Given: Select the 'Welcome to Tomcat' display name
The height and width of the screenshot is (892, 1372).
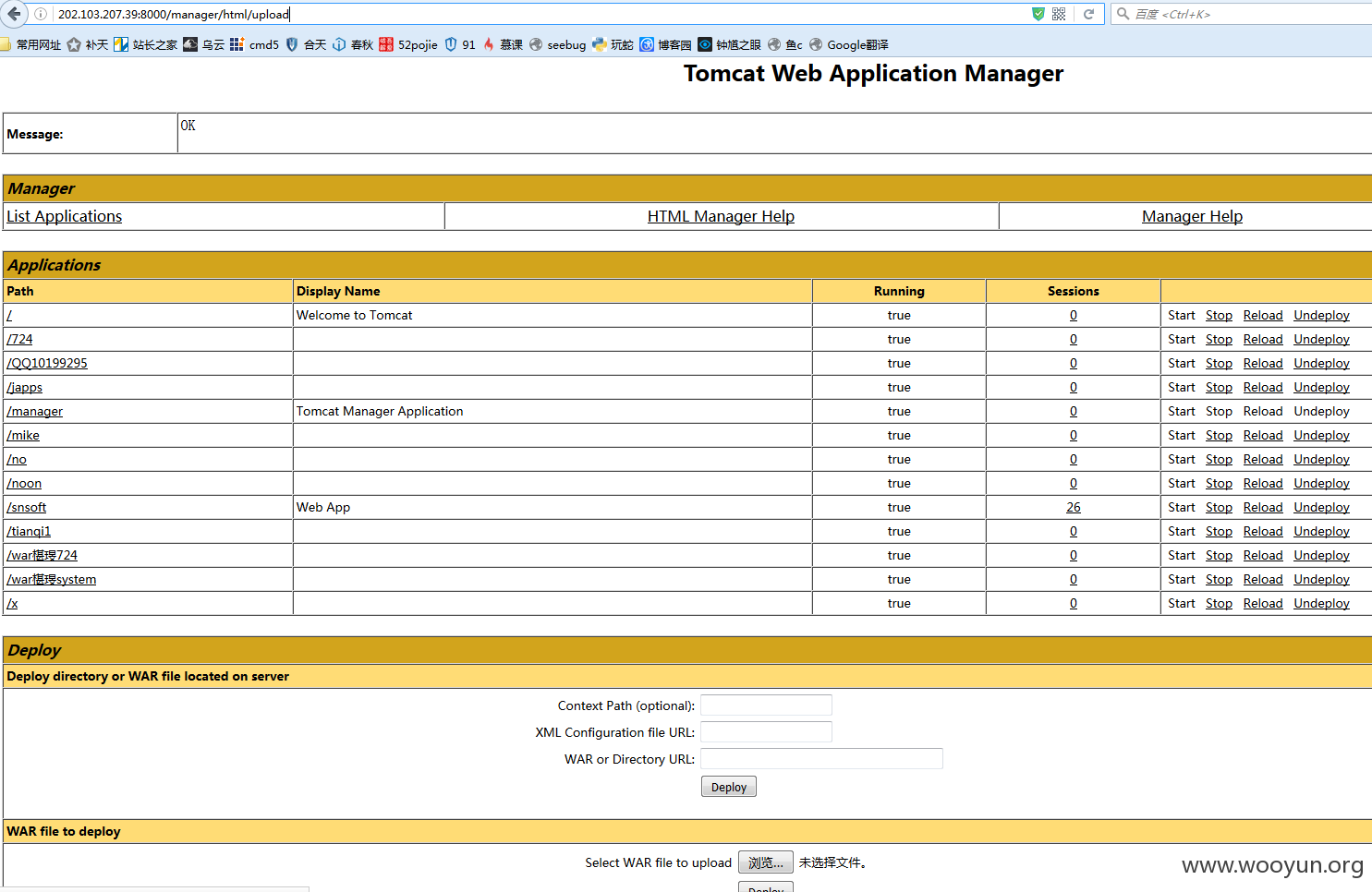Looking at the screenshot, I should pos(354,315).
